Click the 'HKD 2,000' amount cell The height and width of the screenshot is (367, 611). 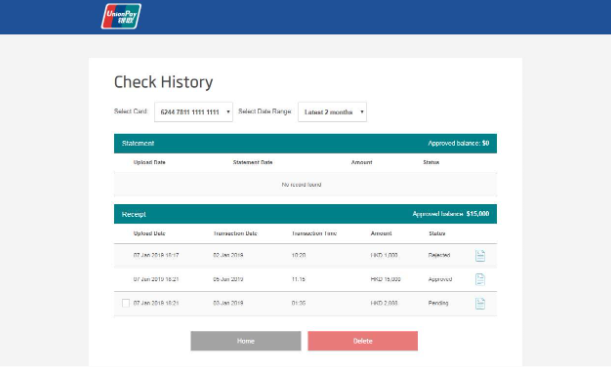tap(384, 303)
